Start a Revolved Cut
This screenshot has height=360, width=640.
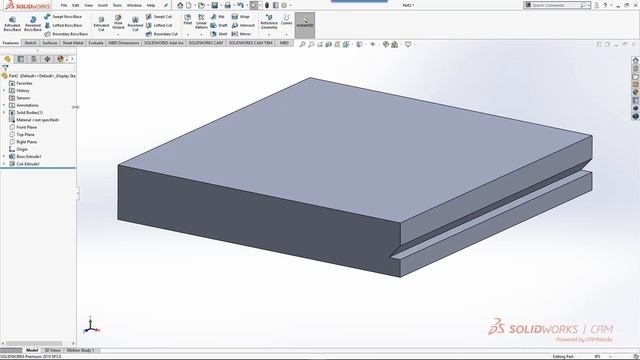tap(135, 24)
